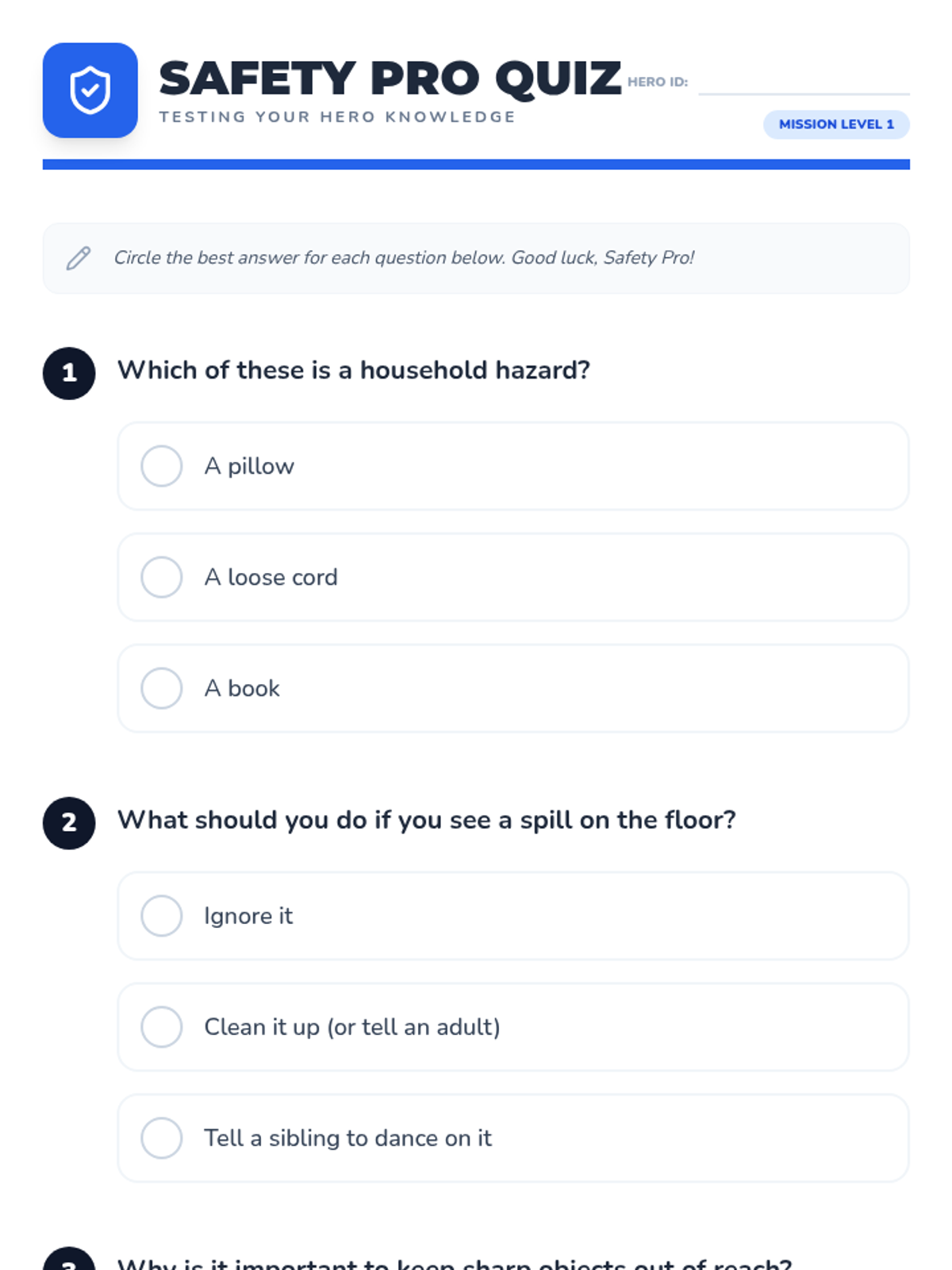Screen dimensions: 952x1270
Task: Click the "A loose cord" answer text
Action: click(x=271, y=577)
